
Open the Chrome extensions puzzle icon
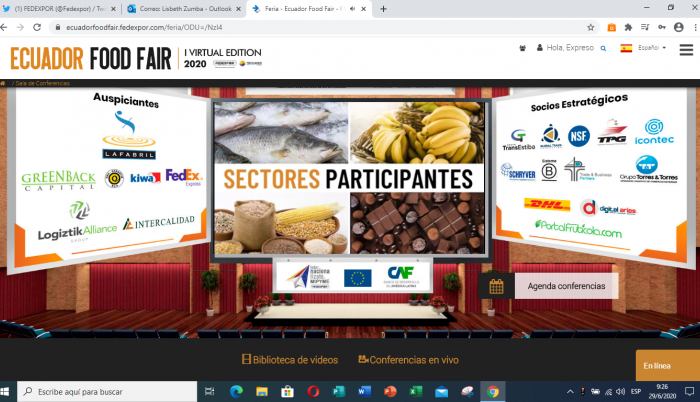tap(628, 27)
